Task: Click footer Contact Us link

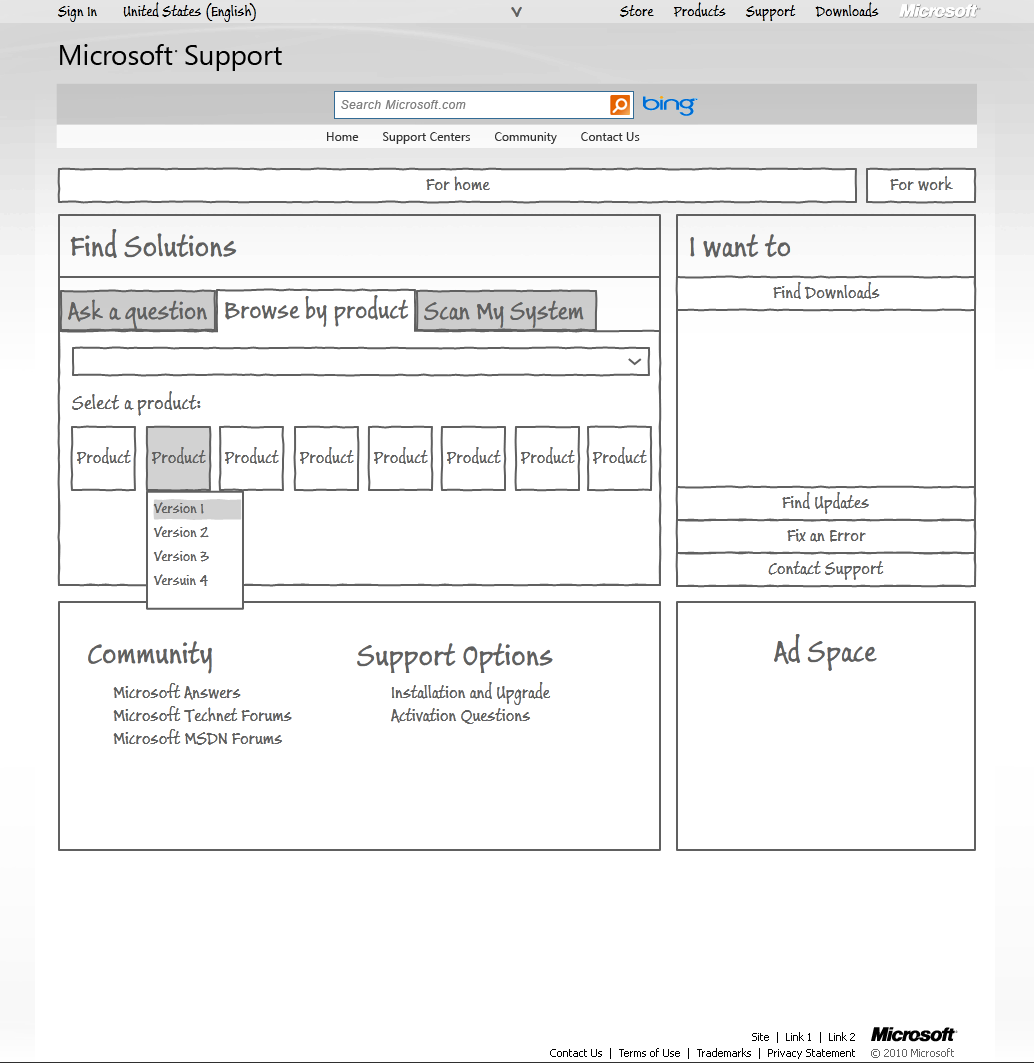Action: (x=576, y=1054)
